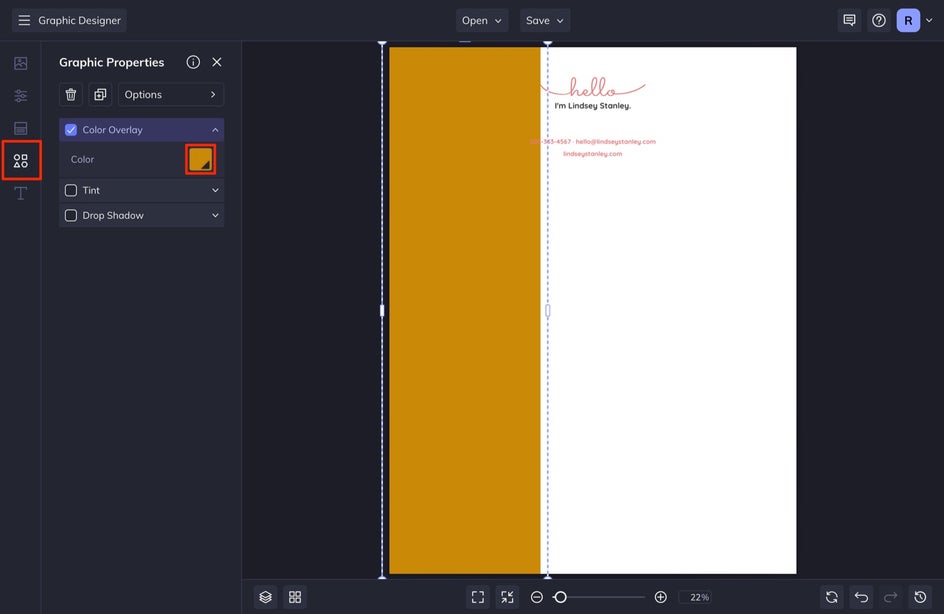This screenshot has width=944, height=614.
Task: Open the feedback comments icon
Action: pos(849,20)
